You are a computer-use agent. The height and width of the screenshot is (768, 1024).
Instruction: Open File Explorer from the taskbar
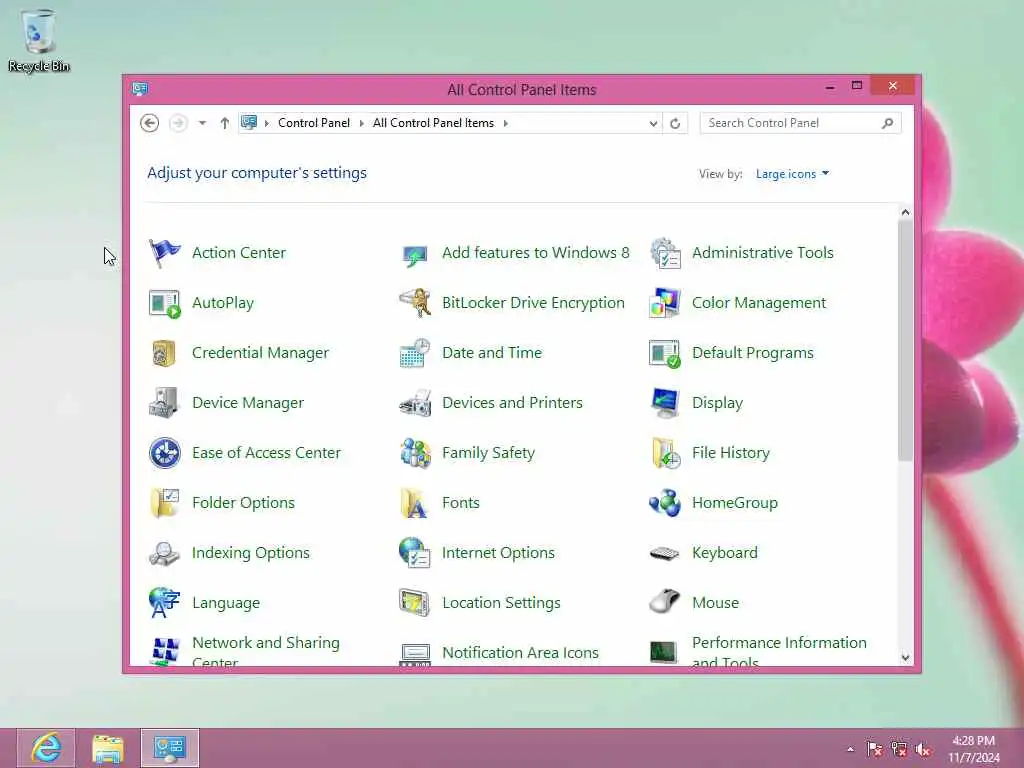(x=108, y=748)
